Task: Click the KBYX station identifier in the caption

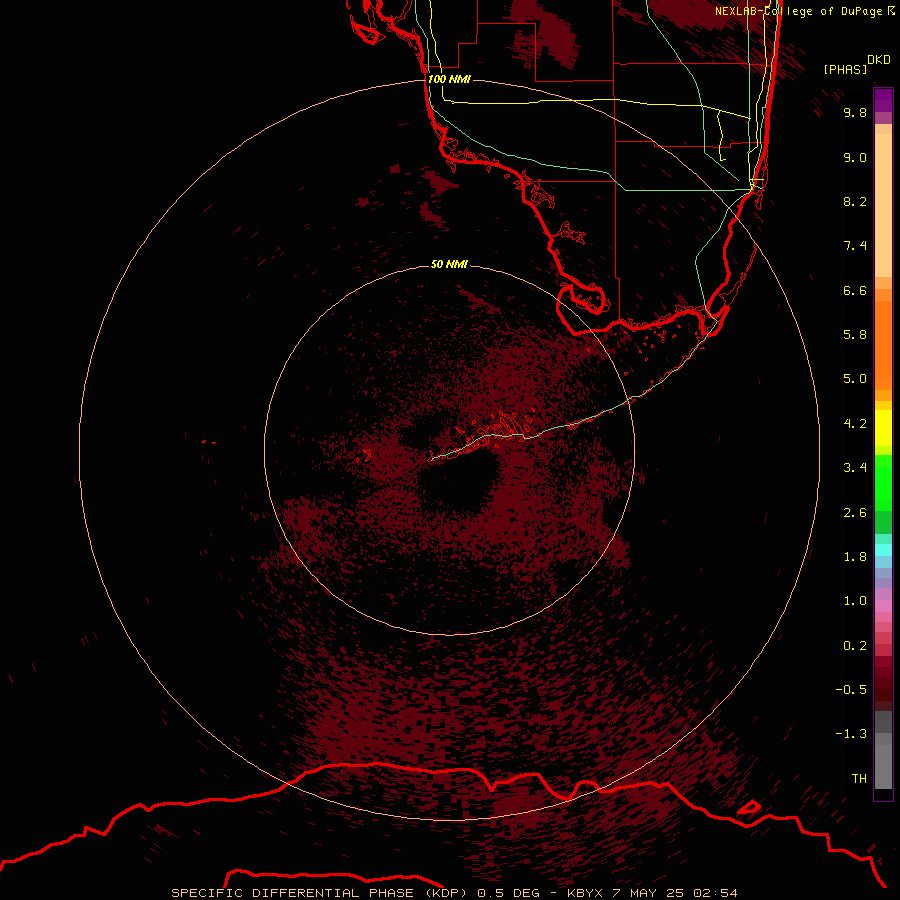Action: coord(585,893)
